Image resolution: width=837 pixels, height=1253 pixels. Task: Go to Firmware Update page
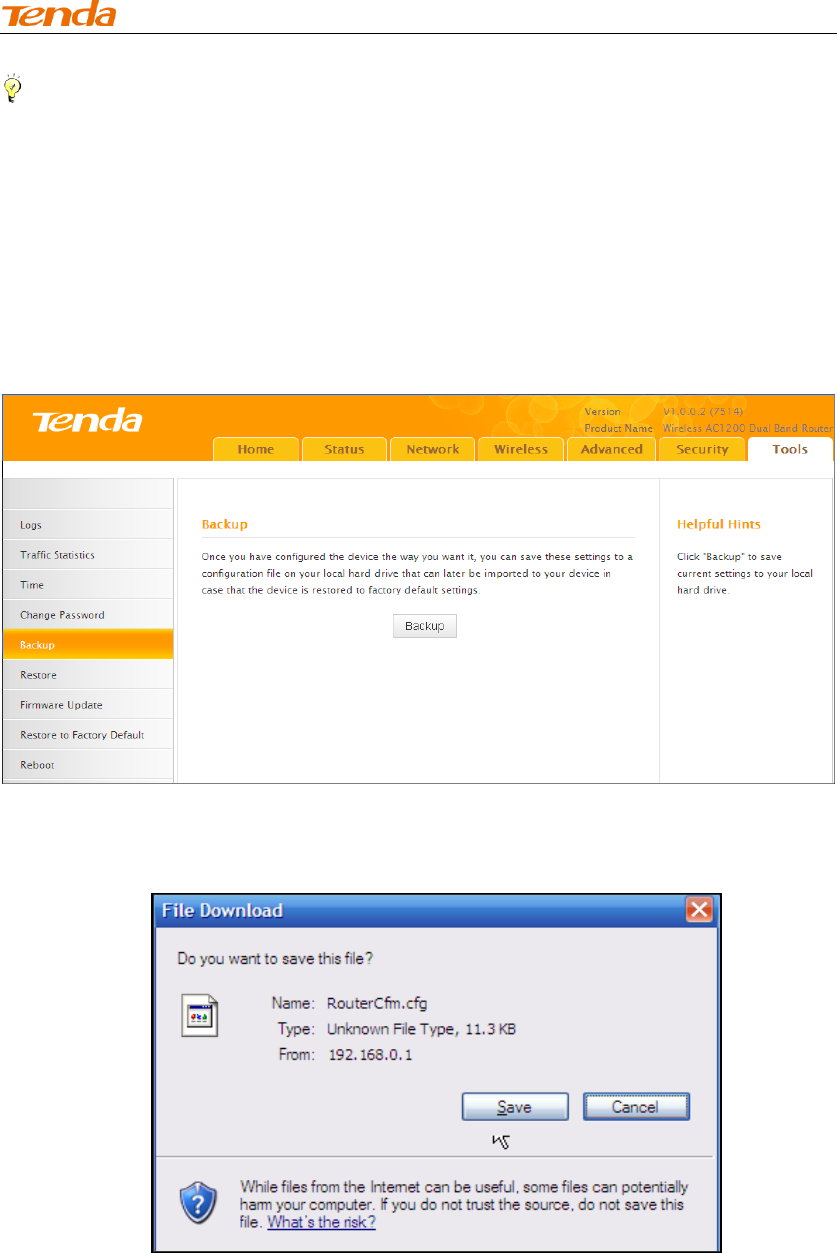click(x=87, y=704)
